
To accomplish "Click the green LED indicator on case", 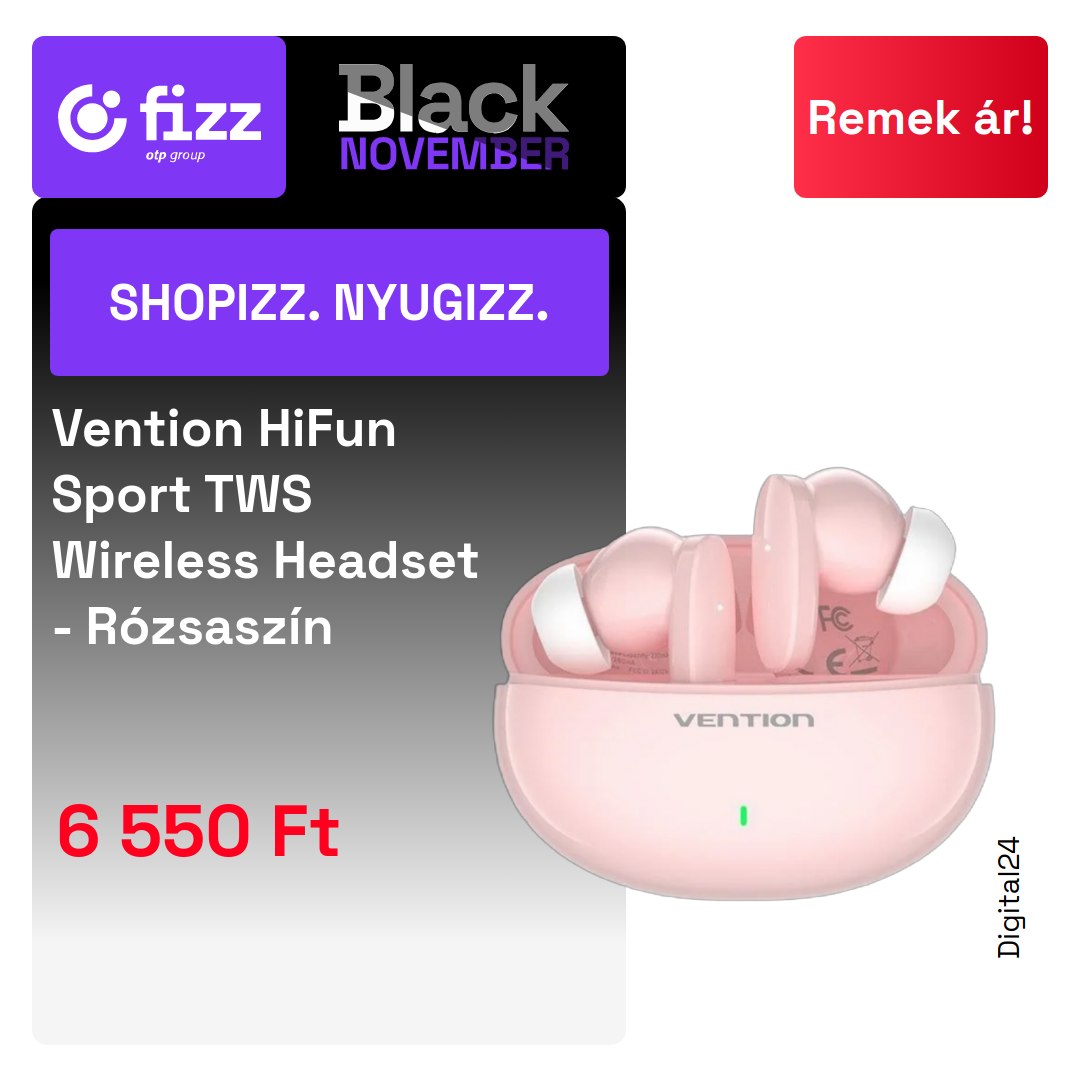I will 743,816.
